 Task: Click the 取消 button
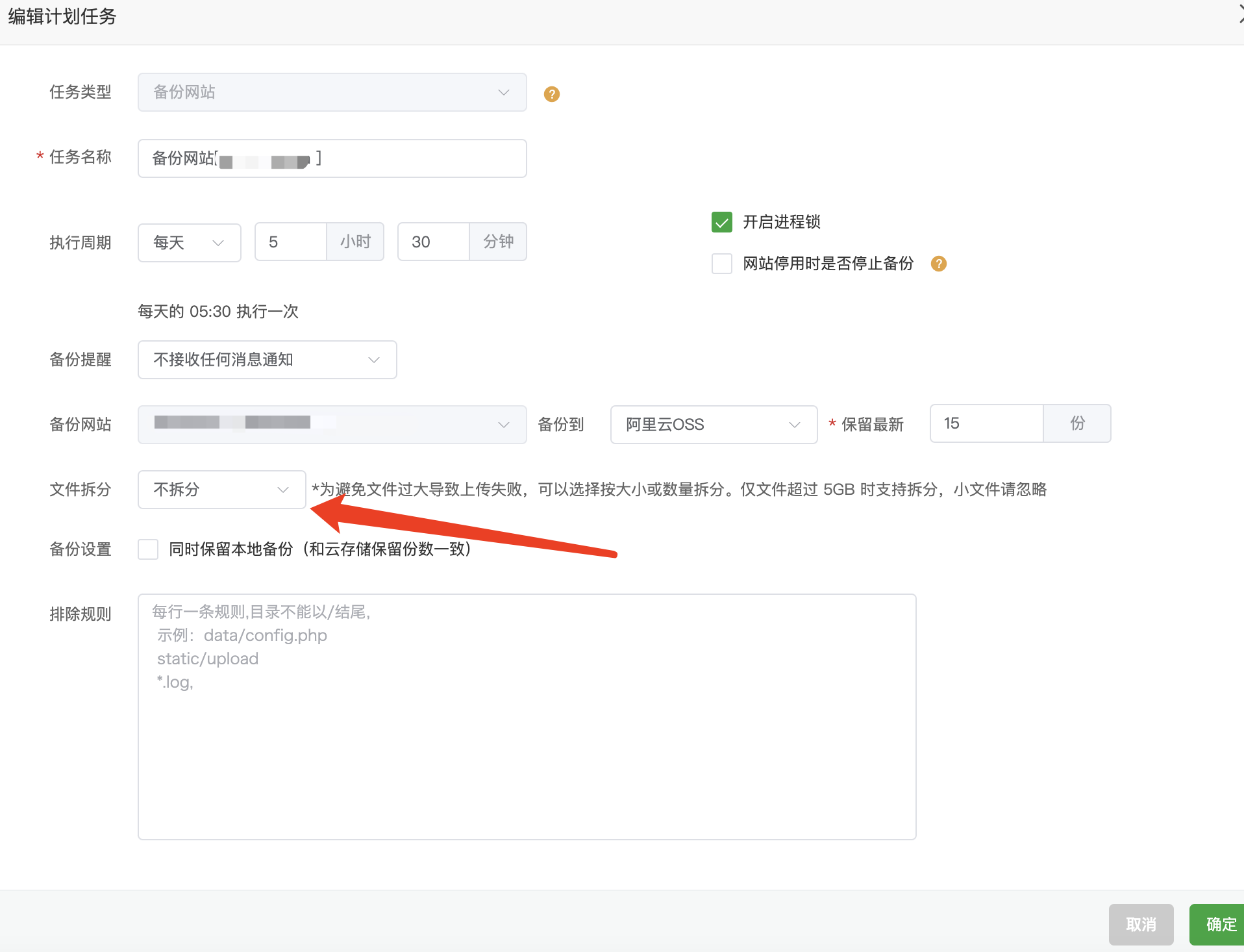(1141, 925)
